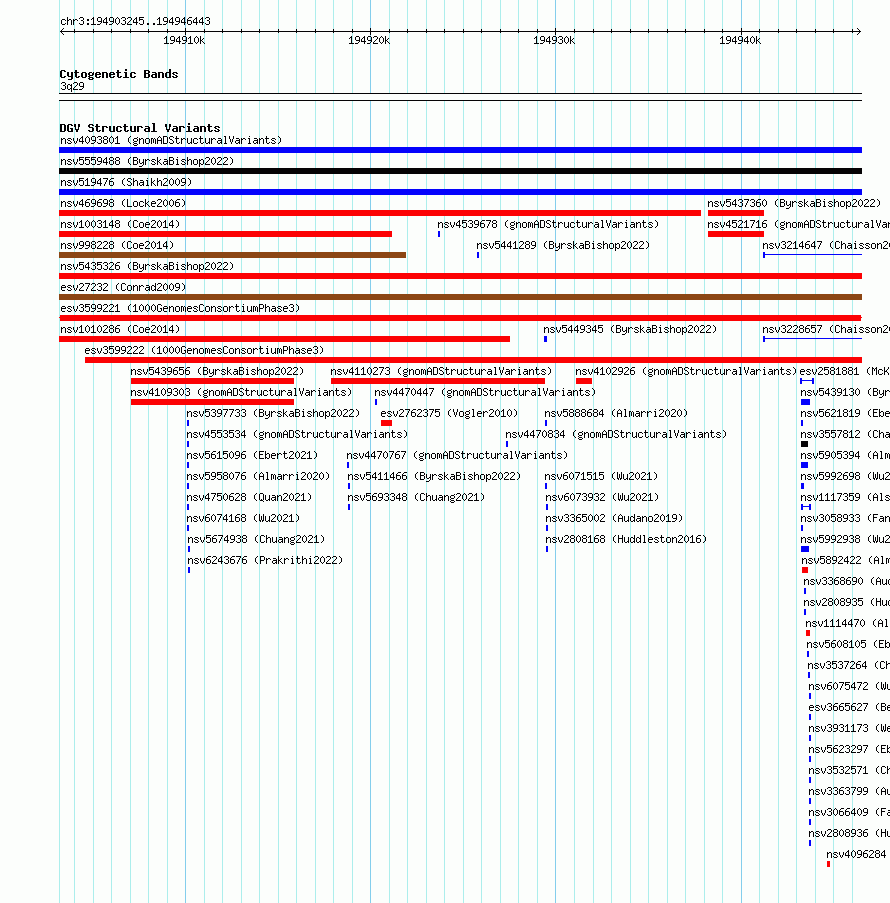
Task: Select the nsv5693348 Chuang2021 label
Action: 416,498
